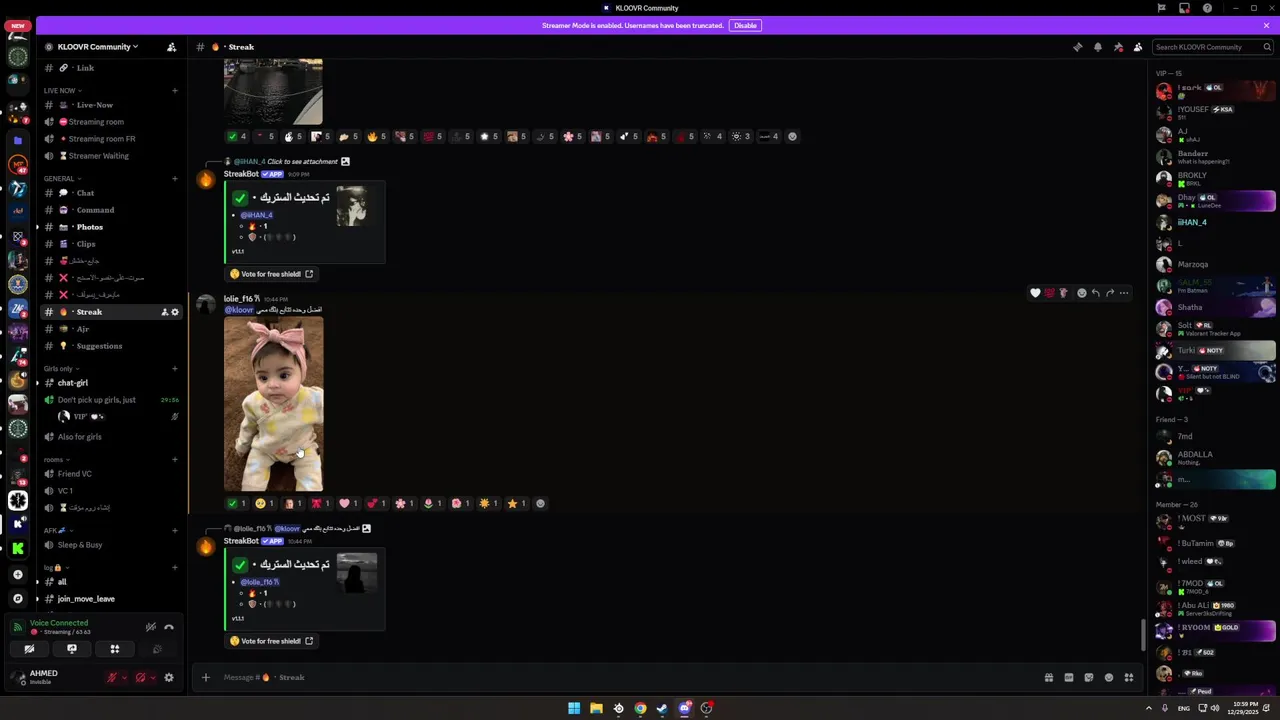Viewport: 1280px width, 720px height.
Task: Open the baby photo attachment
Action: coord(273,404)
